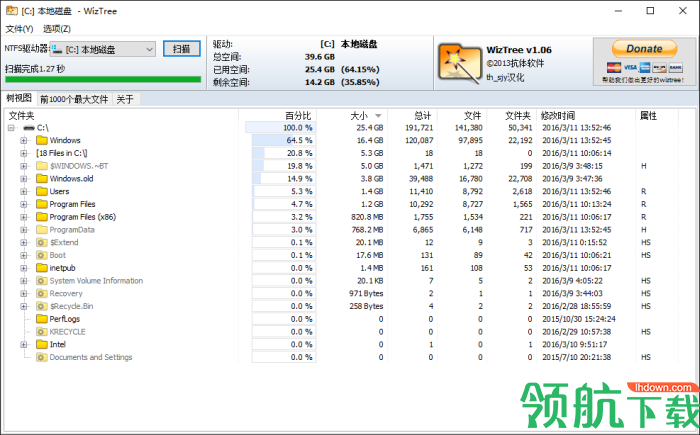
Task: Switch to the 树视图 tab
Action: click(x=19, y=99)
